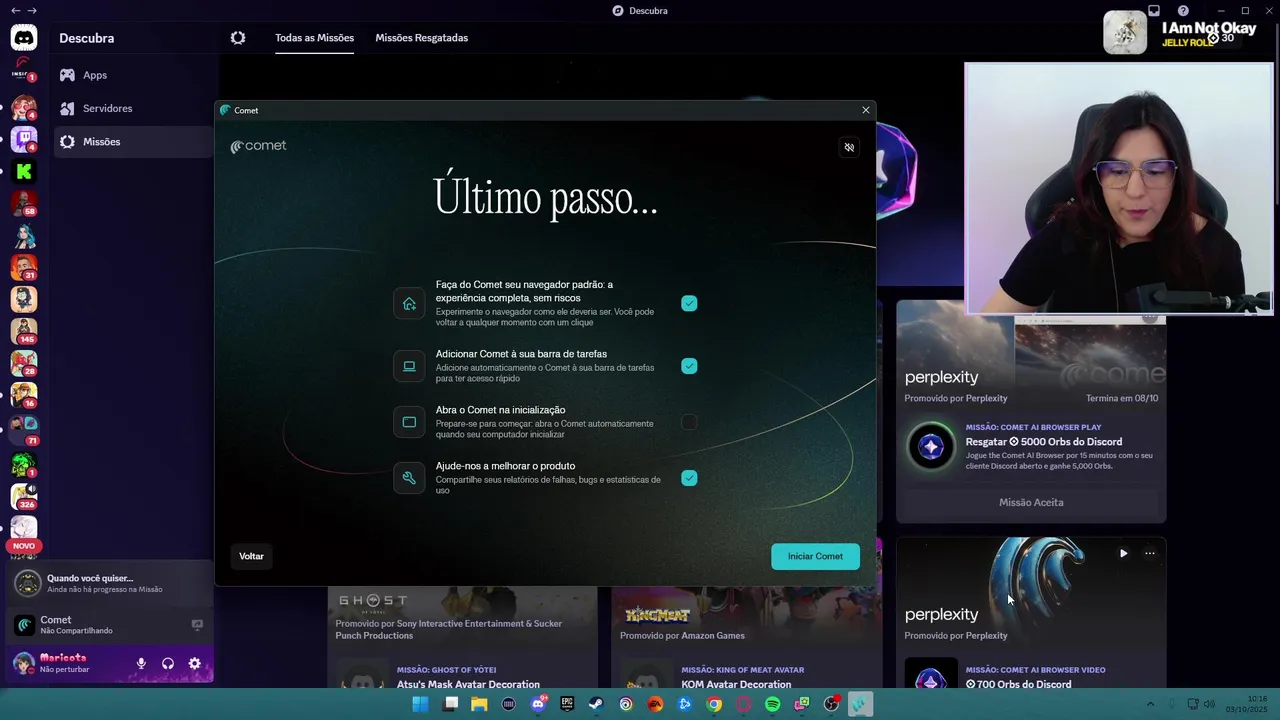This screenshot has width=1280, height=720.
Task: Toggle the sound mute icon in Comet installer
Action: pos(849,147)
